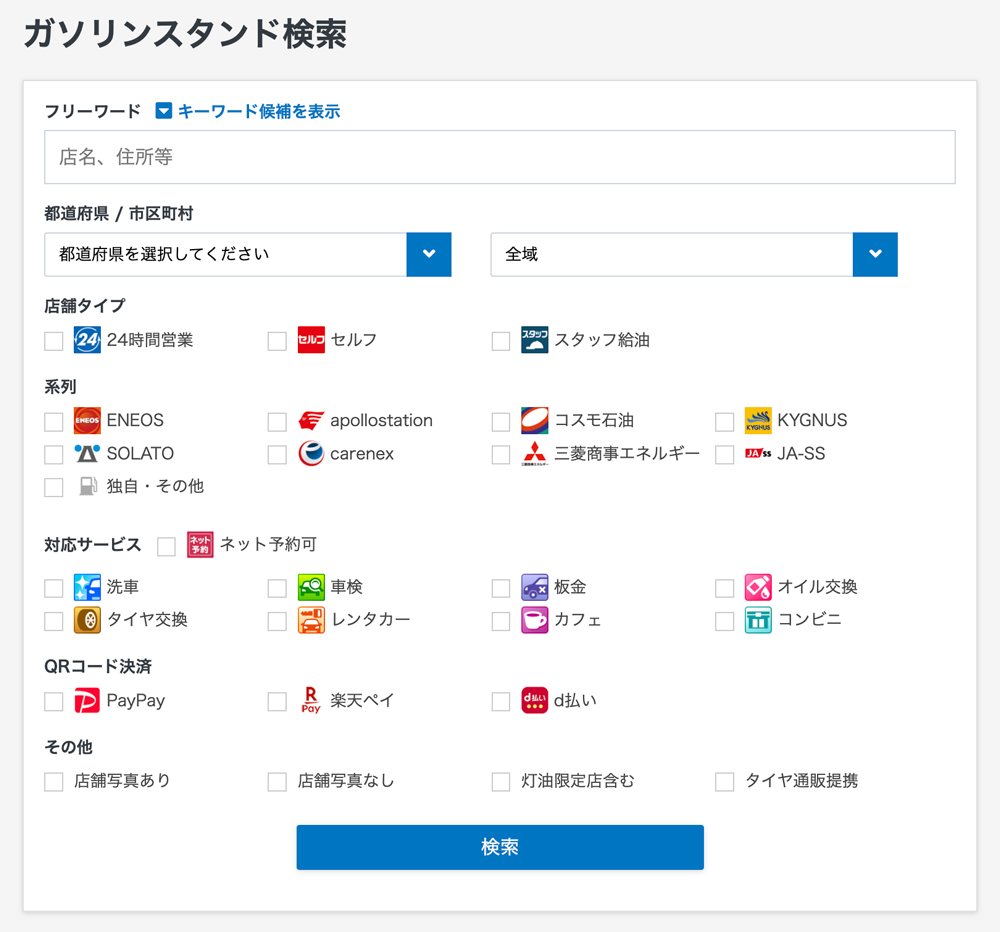This screenshot has height=932, width=1000.
Task: Click the PayPay logo icon
Action: pos(87,700)
